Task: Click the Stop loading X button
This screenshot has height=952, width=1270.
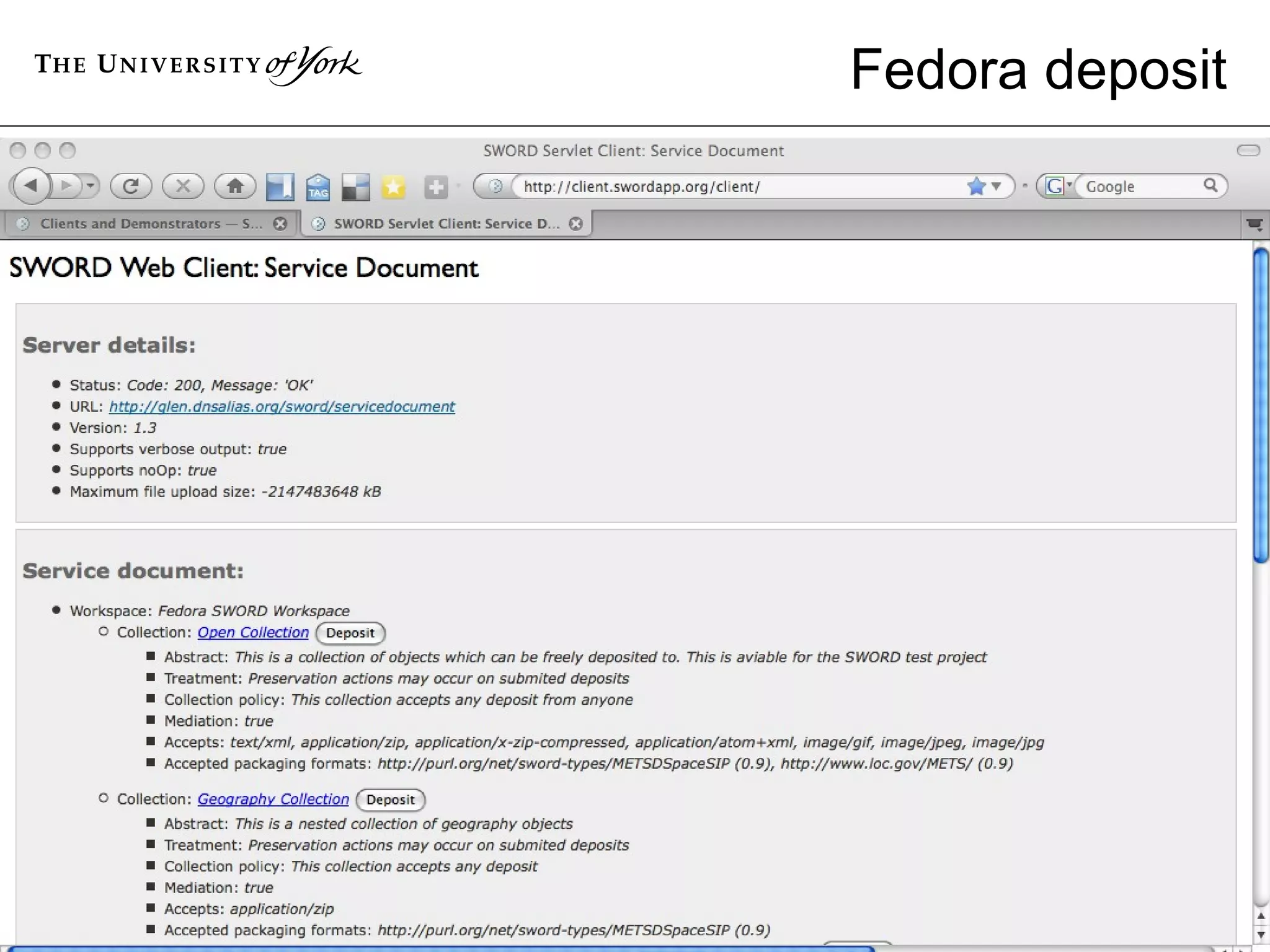Action: point(183,186)
